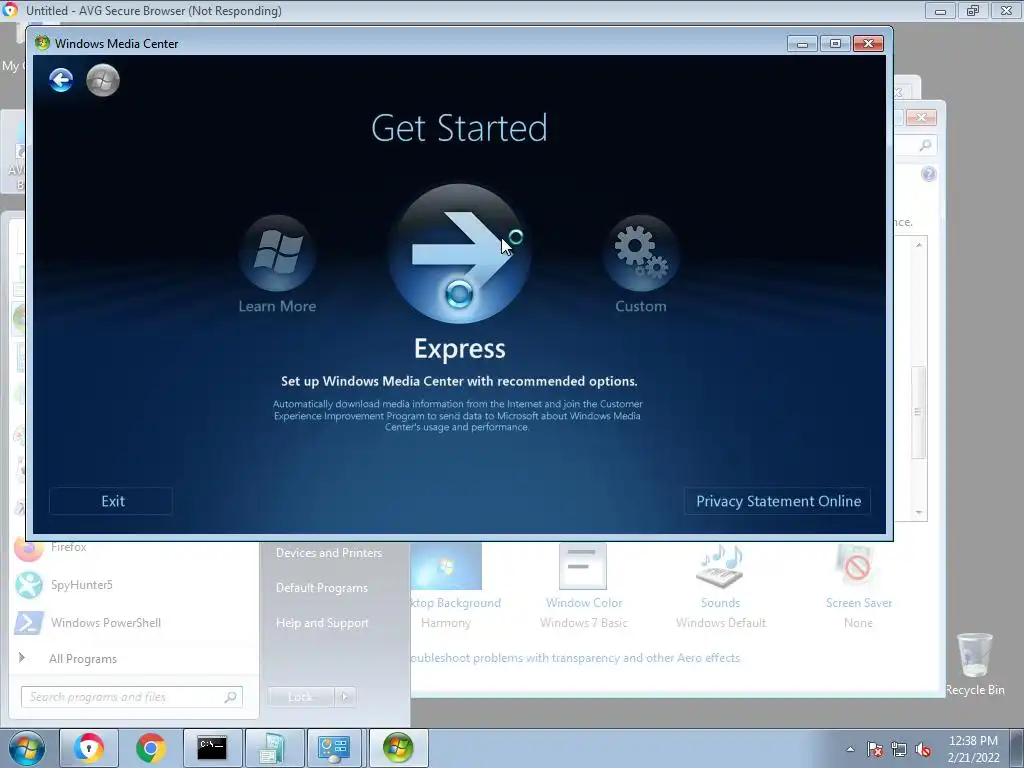Open Help and Support in the Start menu
Image resolution: width=1024 pixels, height=768 pixels.
pyautogui.click(x=322, y=623)
